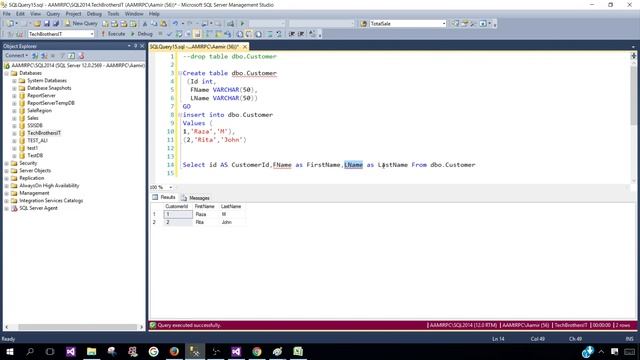Image resolution: width=640 pixels, height=360 pixels.
Task: Toggle auto-hide pin on Object Explorer
Action: 136,46
